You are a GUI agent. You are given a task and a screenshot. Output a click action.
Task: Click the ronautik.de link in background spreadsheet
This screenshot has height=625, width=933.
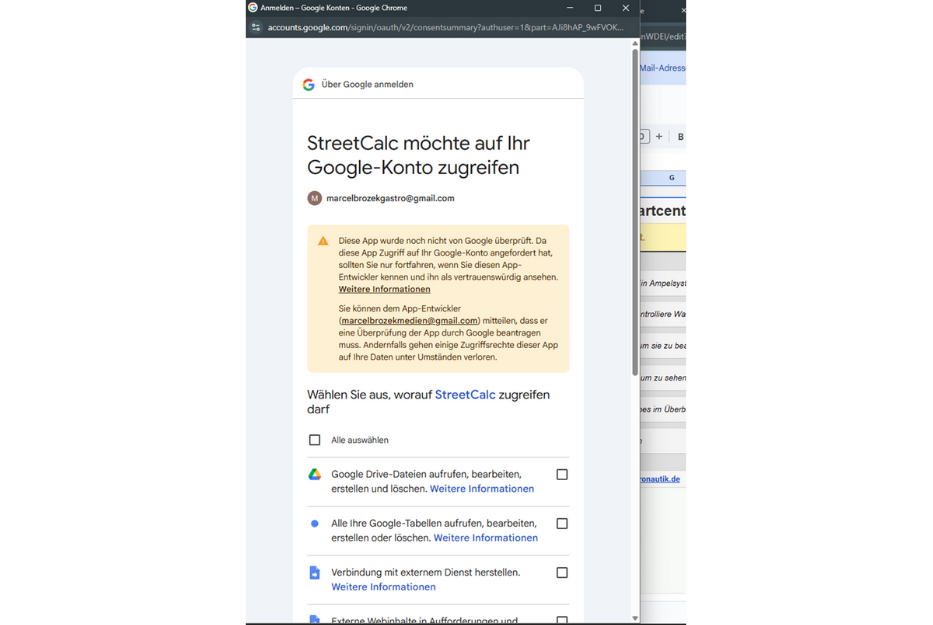[660, 479]
